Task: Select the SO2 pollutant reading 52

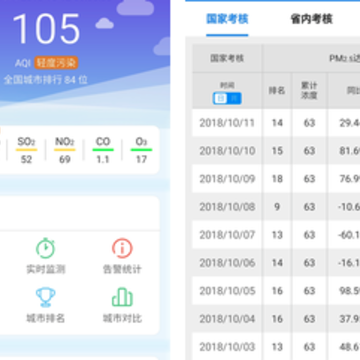Action: (26, 150)
